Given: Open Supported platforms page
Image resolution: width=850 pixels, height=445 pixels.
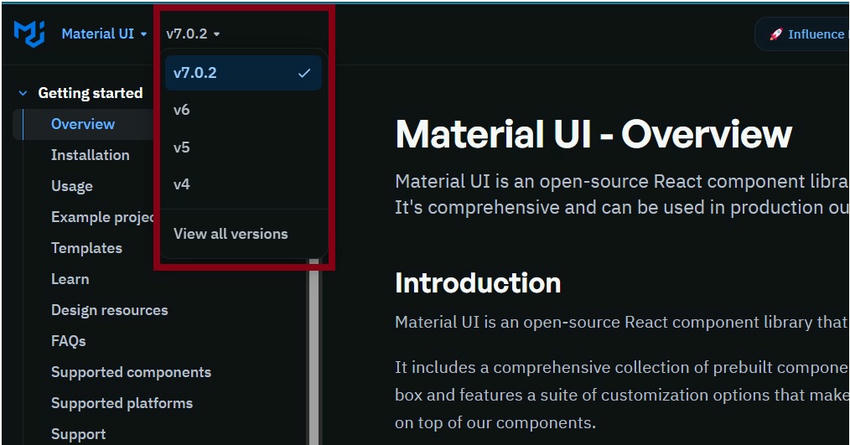Looking at the screenshot, I should click(122, 403).
